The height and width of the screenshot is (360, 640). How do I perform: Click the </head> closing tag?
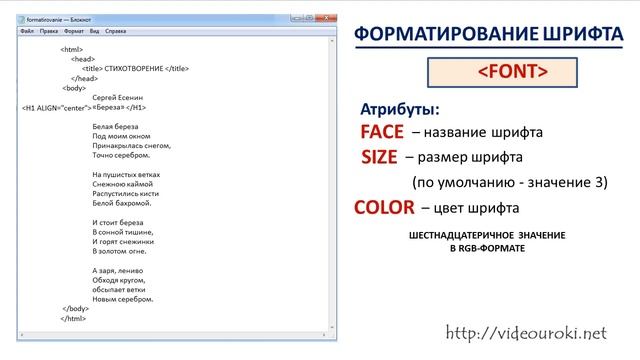[84, 78]
